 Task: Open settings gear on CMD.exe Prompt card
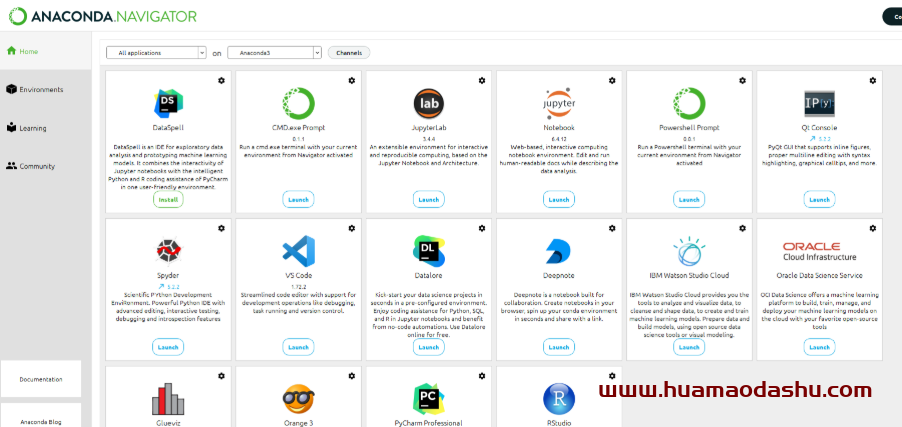click(x=351, y=81)
